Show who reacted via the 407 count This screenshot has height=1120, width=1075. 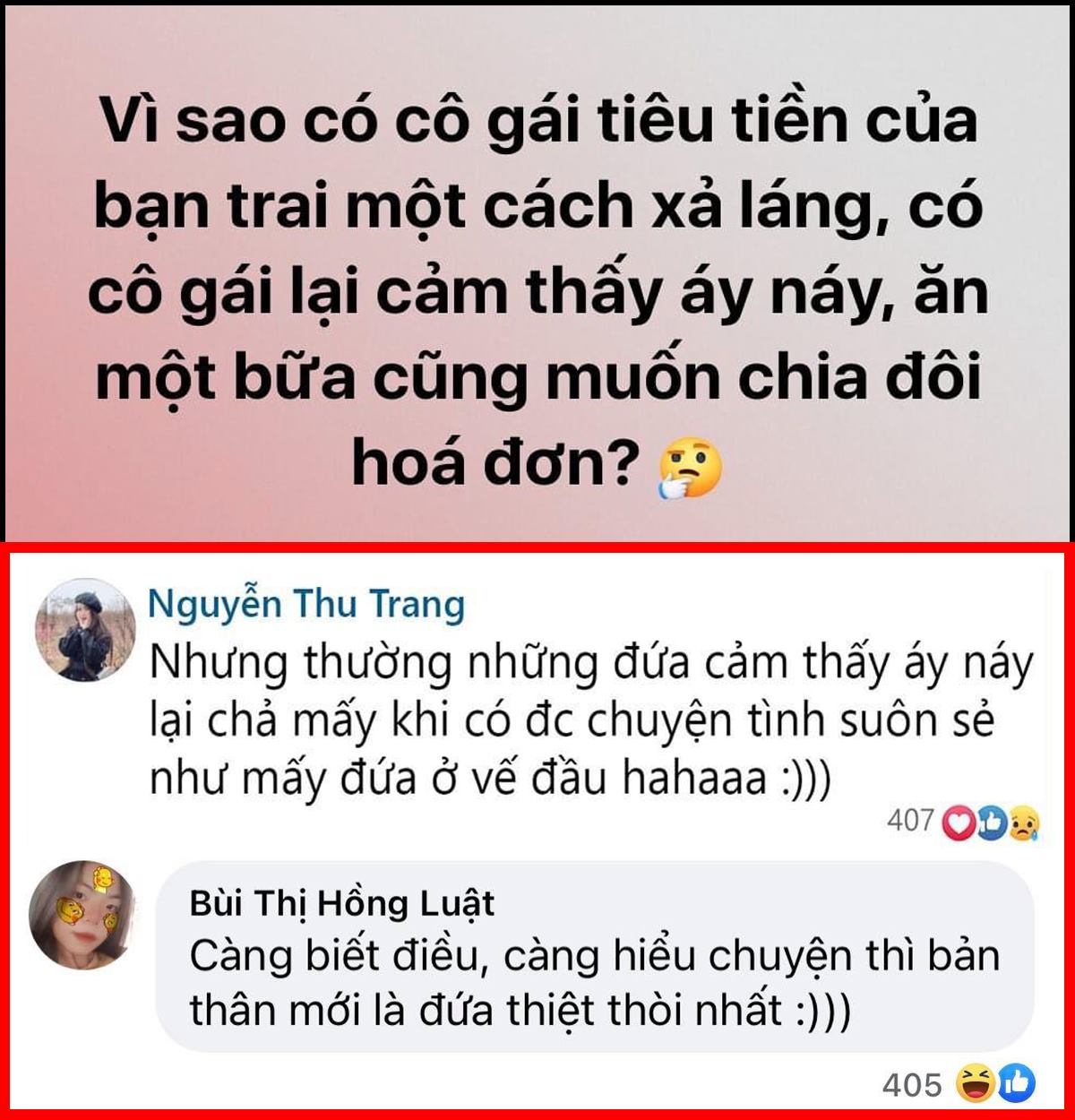tap(910, 821)
